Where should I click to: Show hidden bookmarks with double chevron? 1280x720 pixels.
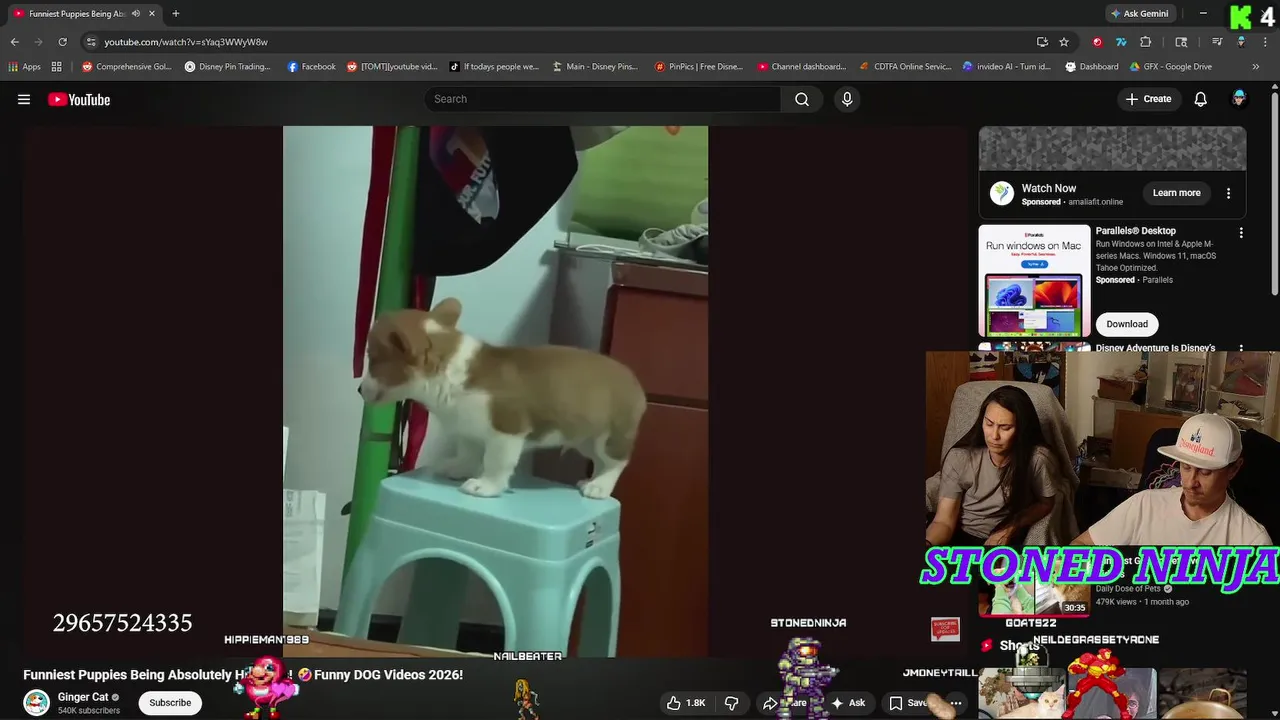point(1256,67)
